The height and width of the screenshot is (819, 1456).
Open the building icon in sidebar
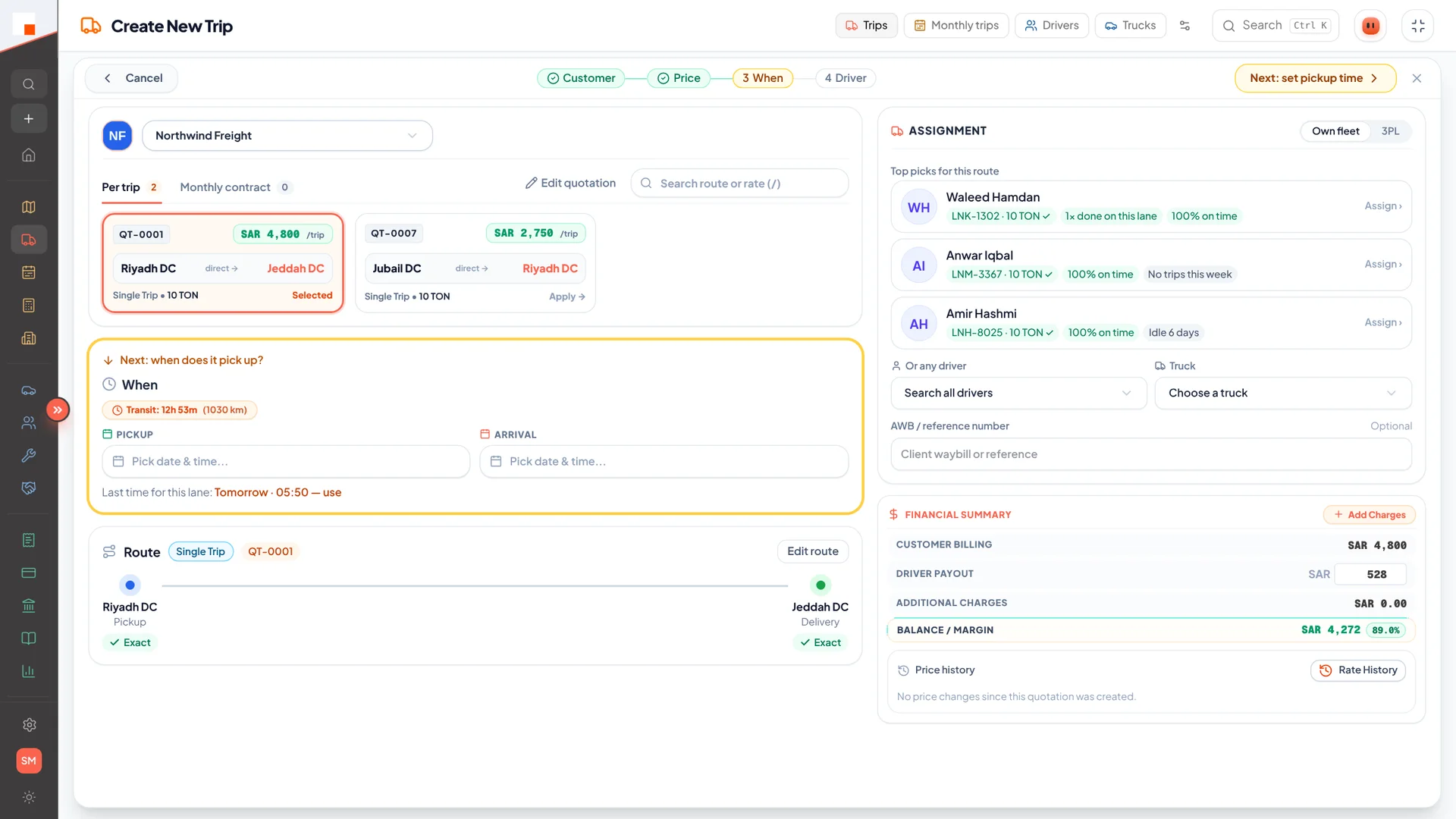[x=29, y=338]
